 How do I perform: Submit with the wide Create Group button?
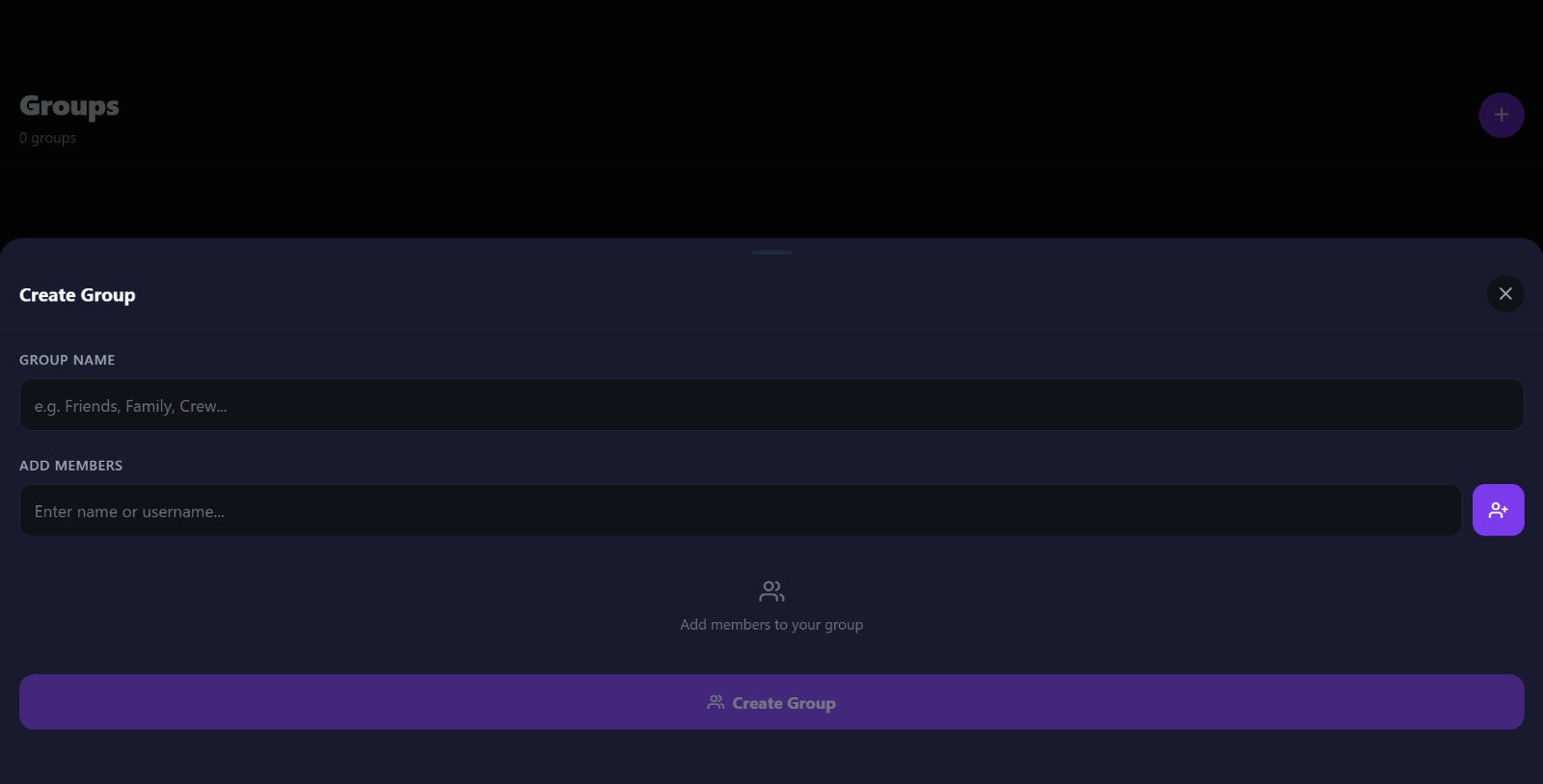point(771,702)
